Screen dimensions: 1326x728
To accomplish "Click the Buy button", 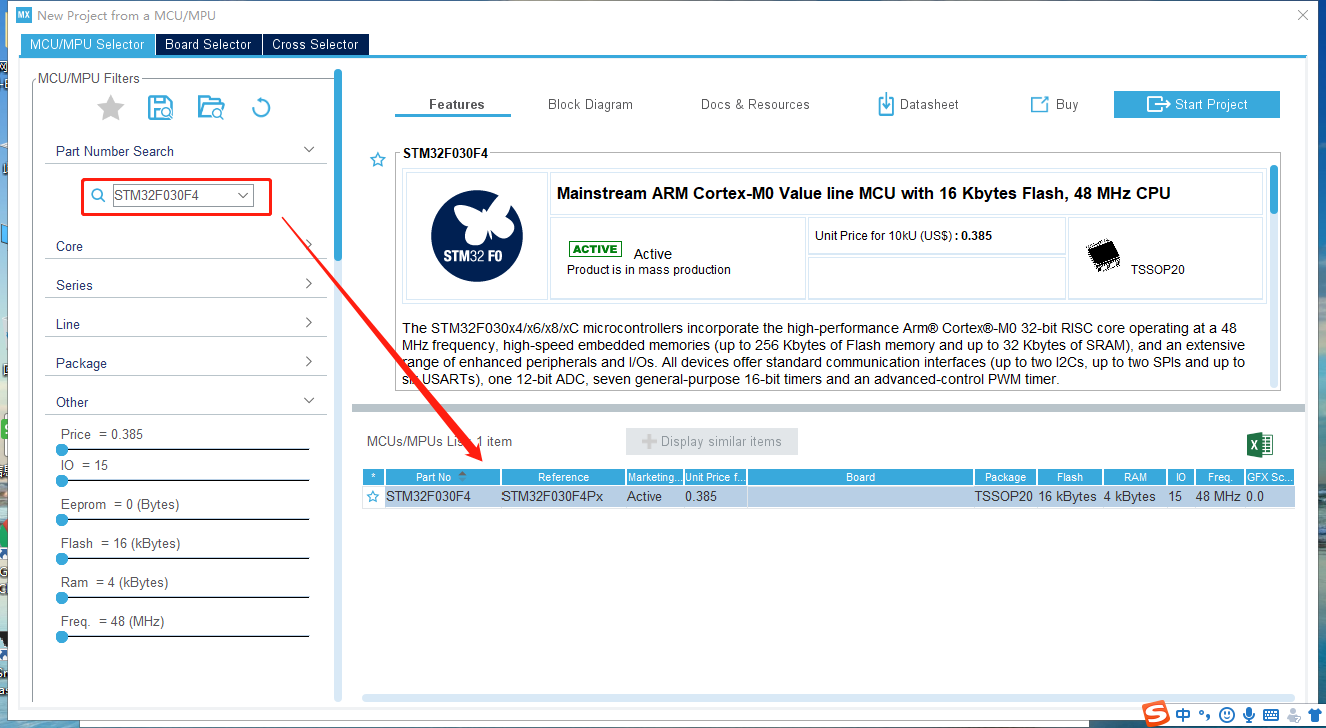I will click(x=1054, y=105).
